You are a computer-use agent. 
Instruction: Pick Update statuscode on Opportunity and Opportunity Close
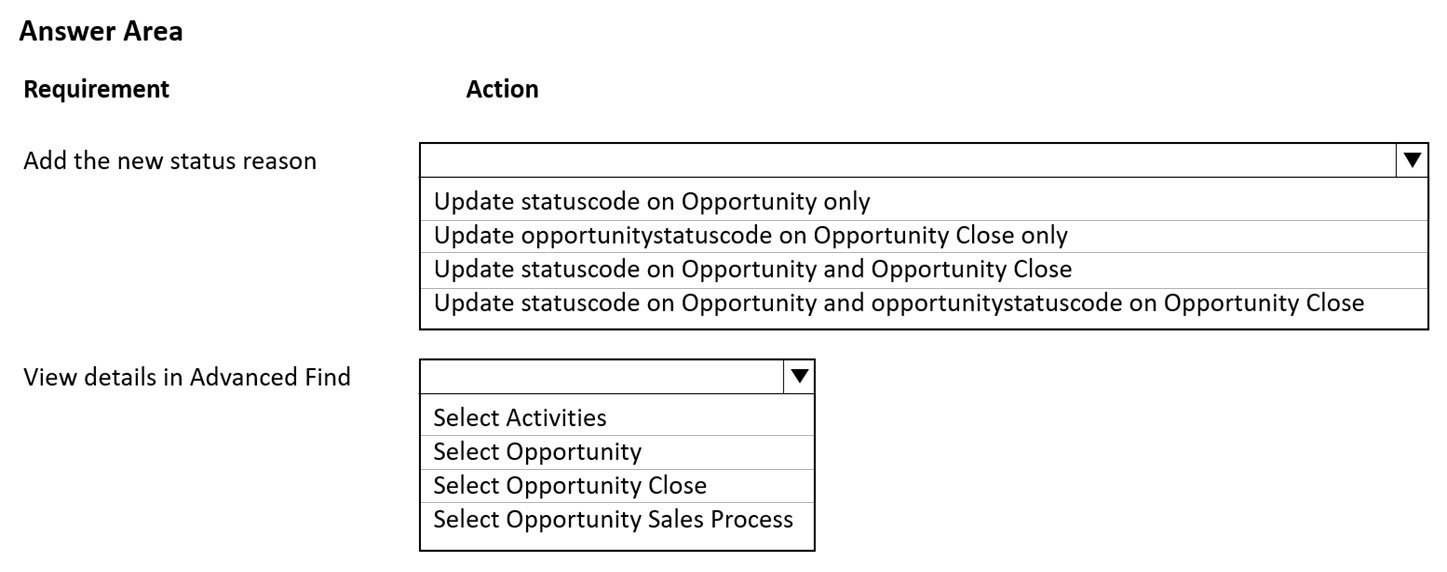tap(923, 269)
